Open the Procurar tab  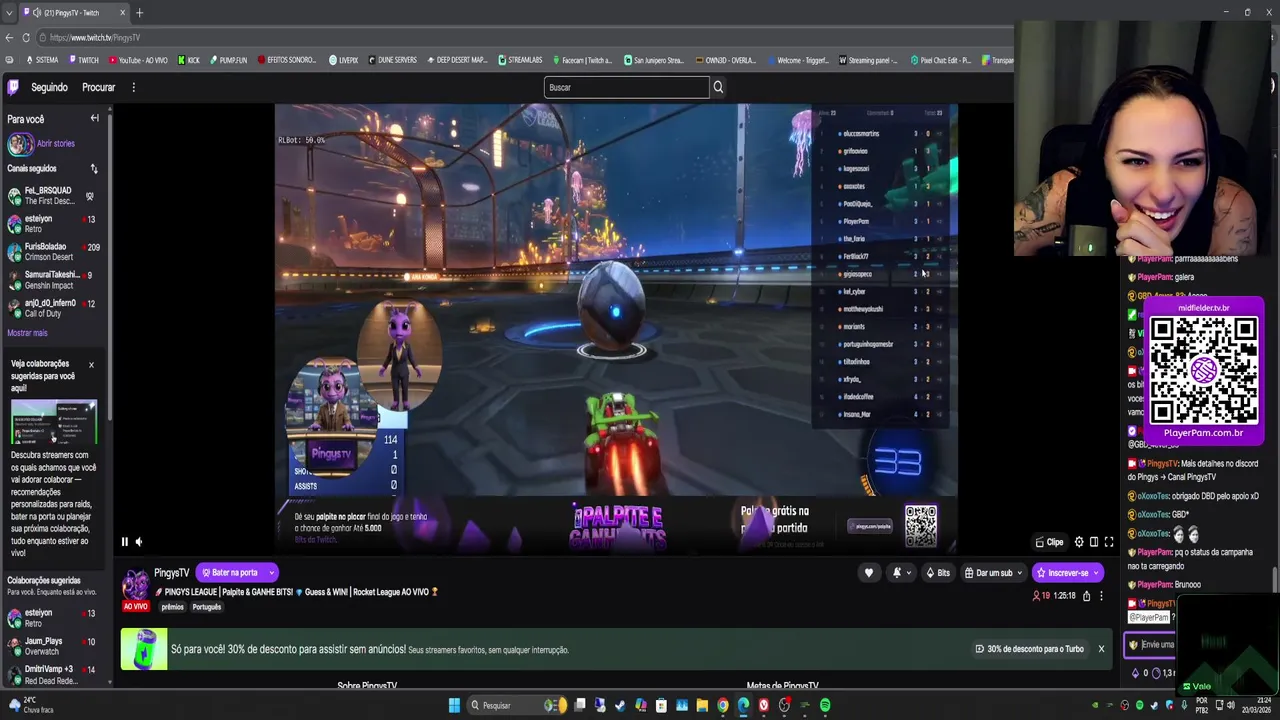(x=98, y=87)
